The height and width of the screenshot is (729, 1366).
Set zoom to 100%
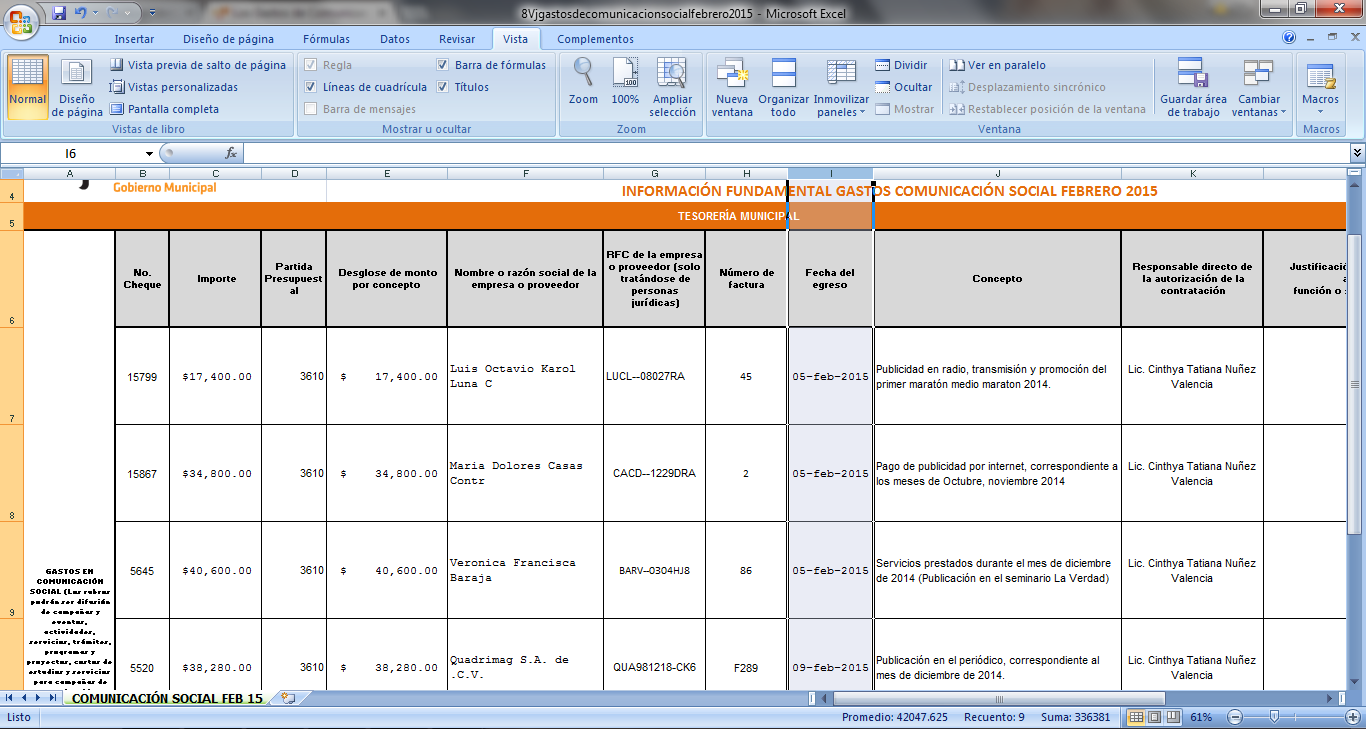pos(625,82)
